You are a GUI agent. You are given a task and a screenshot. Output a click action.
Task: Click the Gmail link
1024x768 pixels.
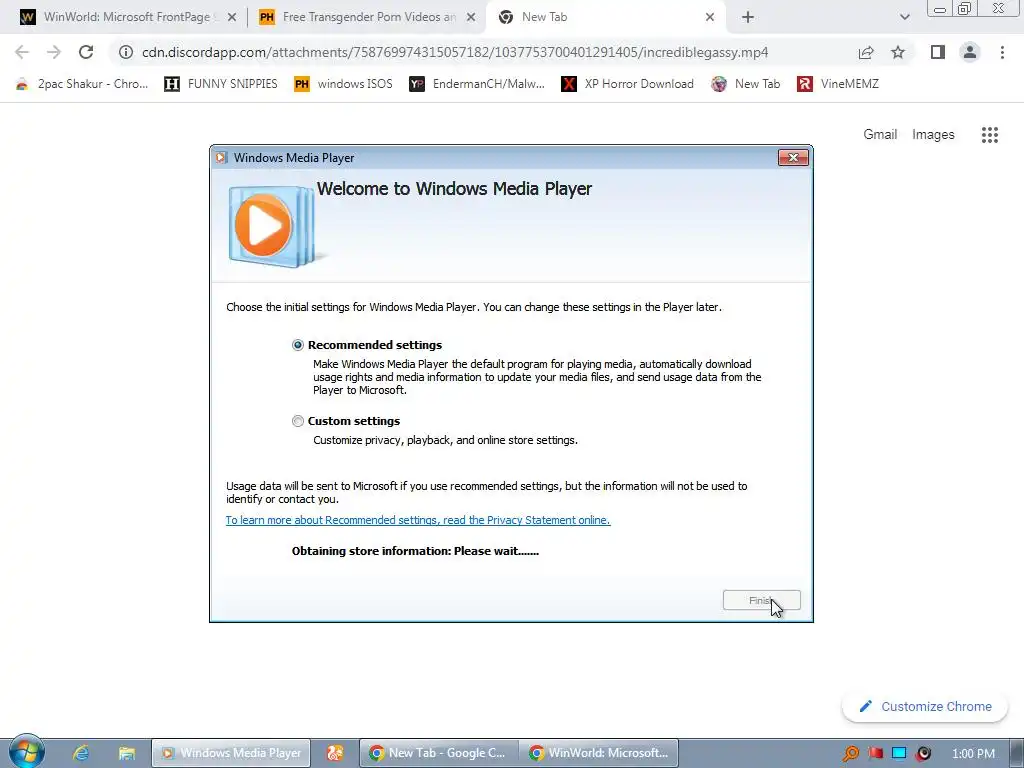click(880, 135)
